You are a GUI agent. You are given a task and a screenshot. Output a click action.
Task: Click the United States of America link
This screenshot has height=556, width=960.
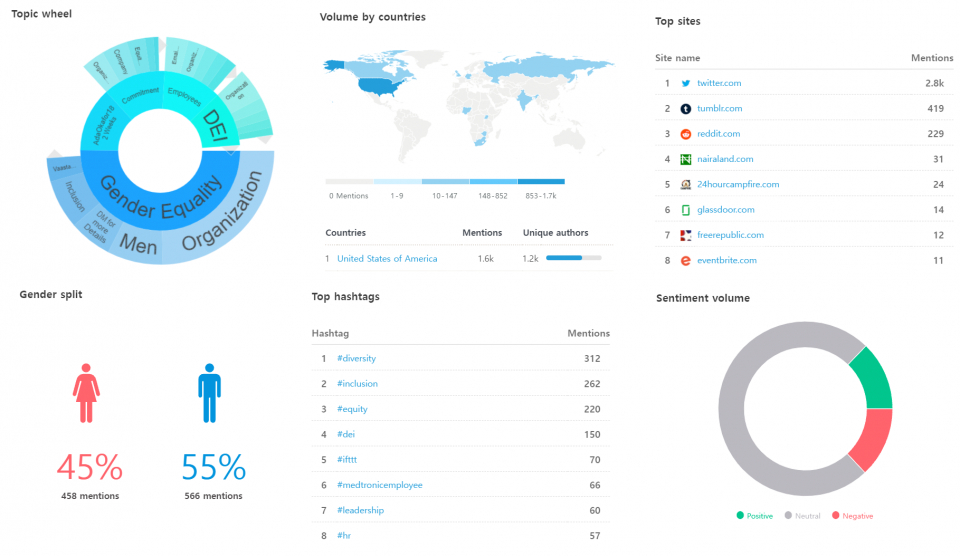coord(387,258)
